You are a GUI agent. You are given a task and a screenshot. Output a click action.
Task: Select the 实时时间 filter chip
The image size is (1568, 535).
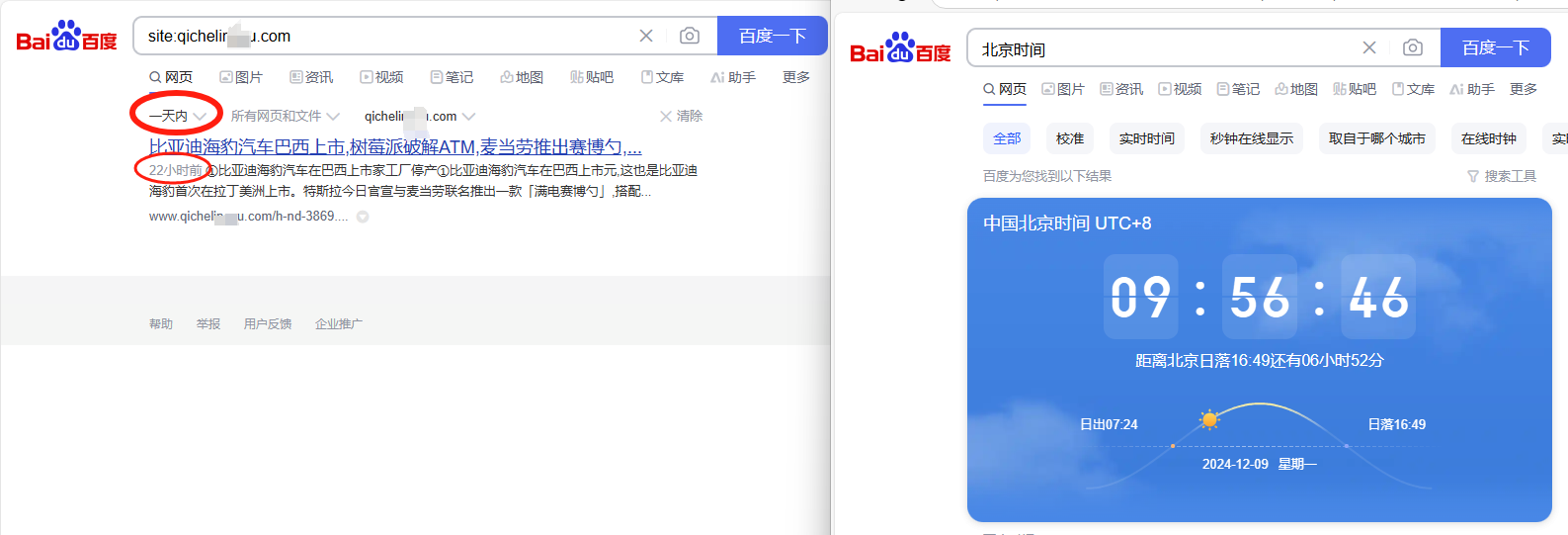[1146, 138]
